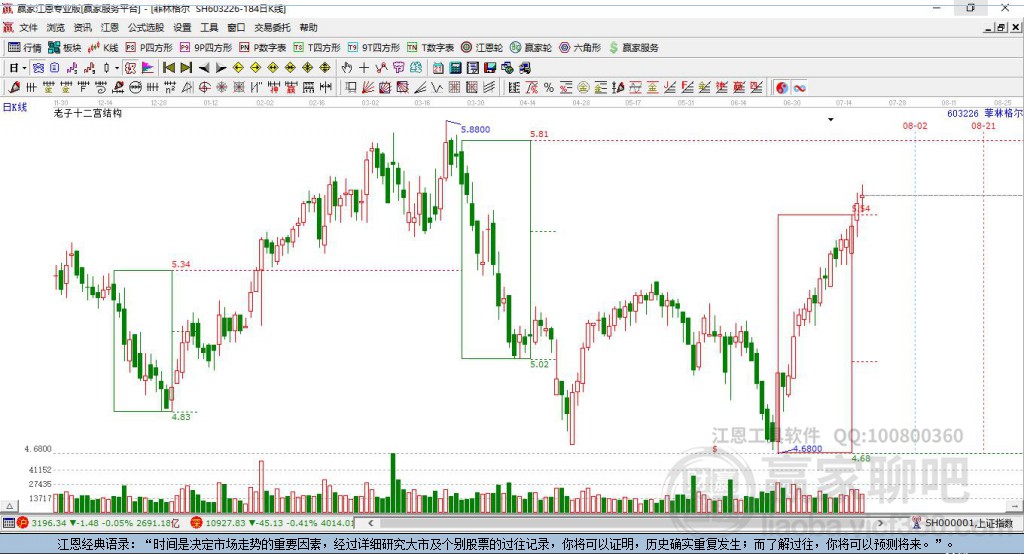
Task: Click the 08-02 date marker
Action: point(915,125)
